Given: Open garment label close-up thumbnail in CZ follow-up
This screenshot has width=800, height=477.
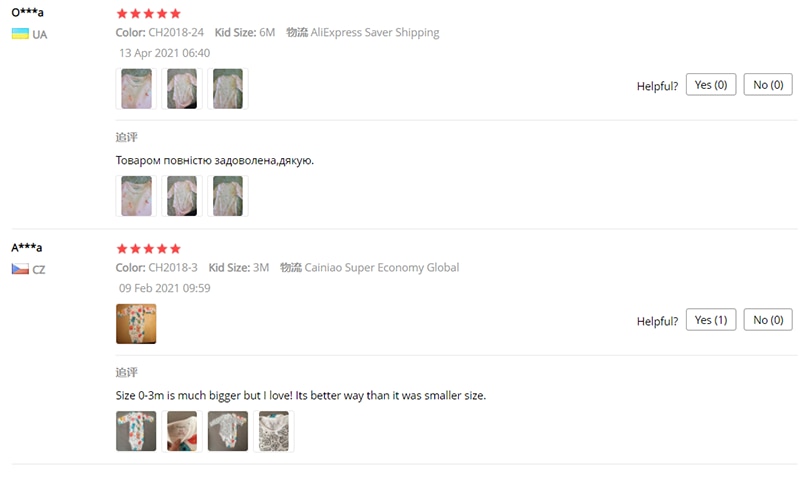Looking at the screenshot, I should point(182,431).
